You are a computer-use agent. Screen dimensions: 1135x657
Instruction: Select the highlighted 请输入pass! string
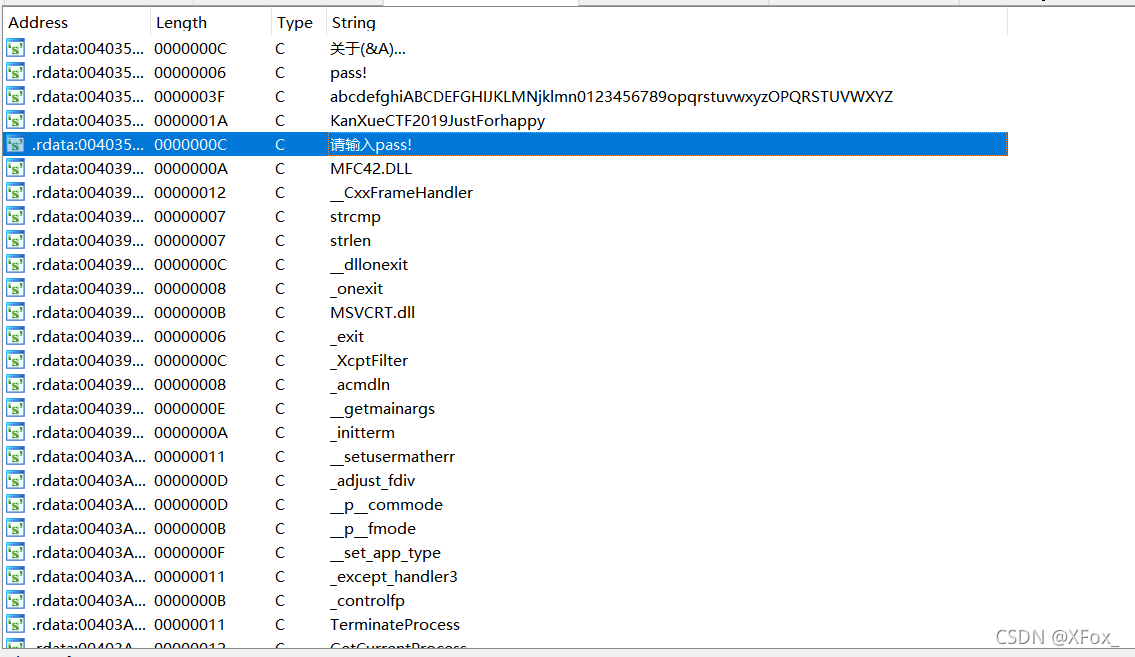click(371, 144)
